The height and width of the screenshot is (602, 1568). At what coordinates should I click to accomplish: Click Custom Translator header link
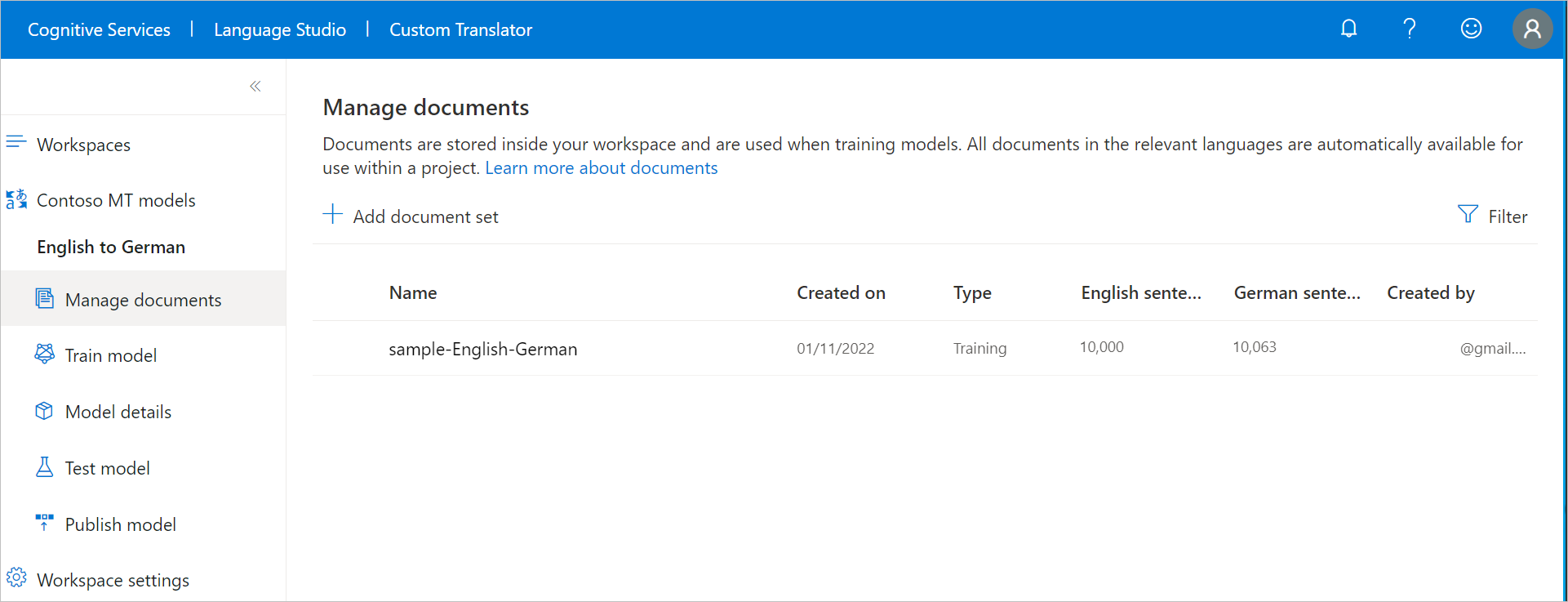460,29
